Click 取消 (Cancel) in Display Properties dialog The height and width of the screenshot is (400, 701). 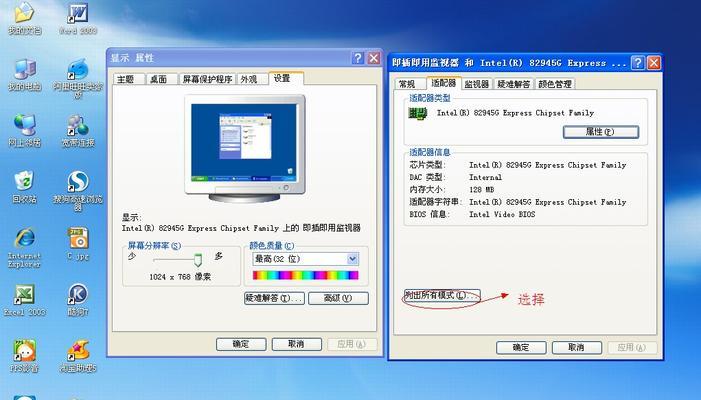point(296,344)
